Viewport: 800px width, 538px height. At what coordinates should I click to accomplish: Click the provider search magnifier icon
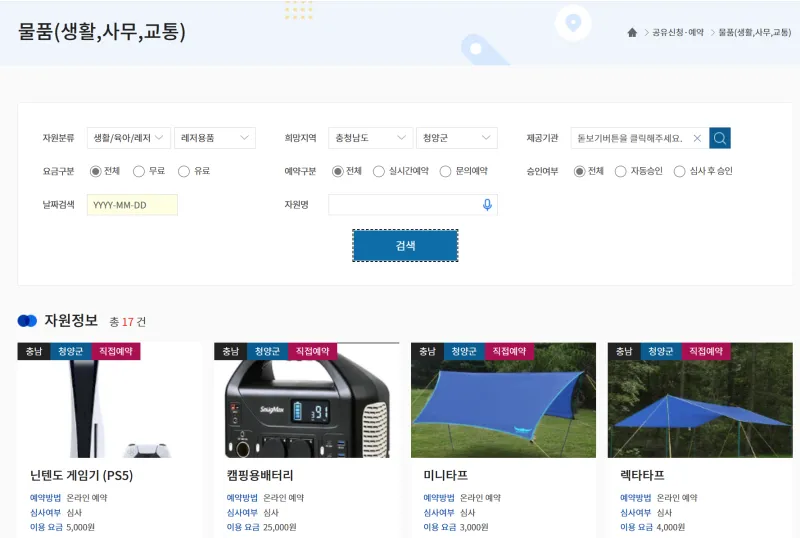pos(720,138)
